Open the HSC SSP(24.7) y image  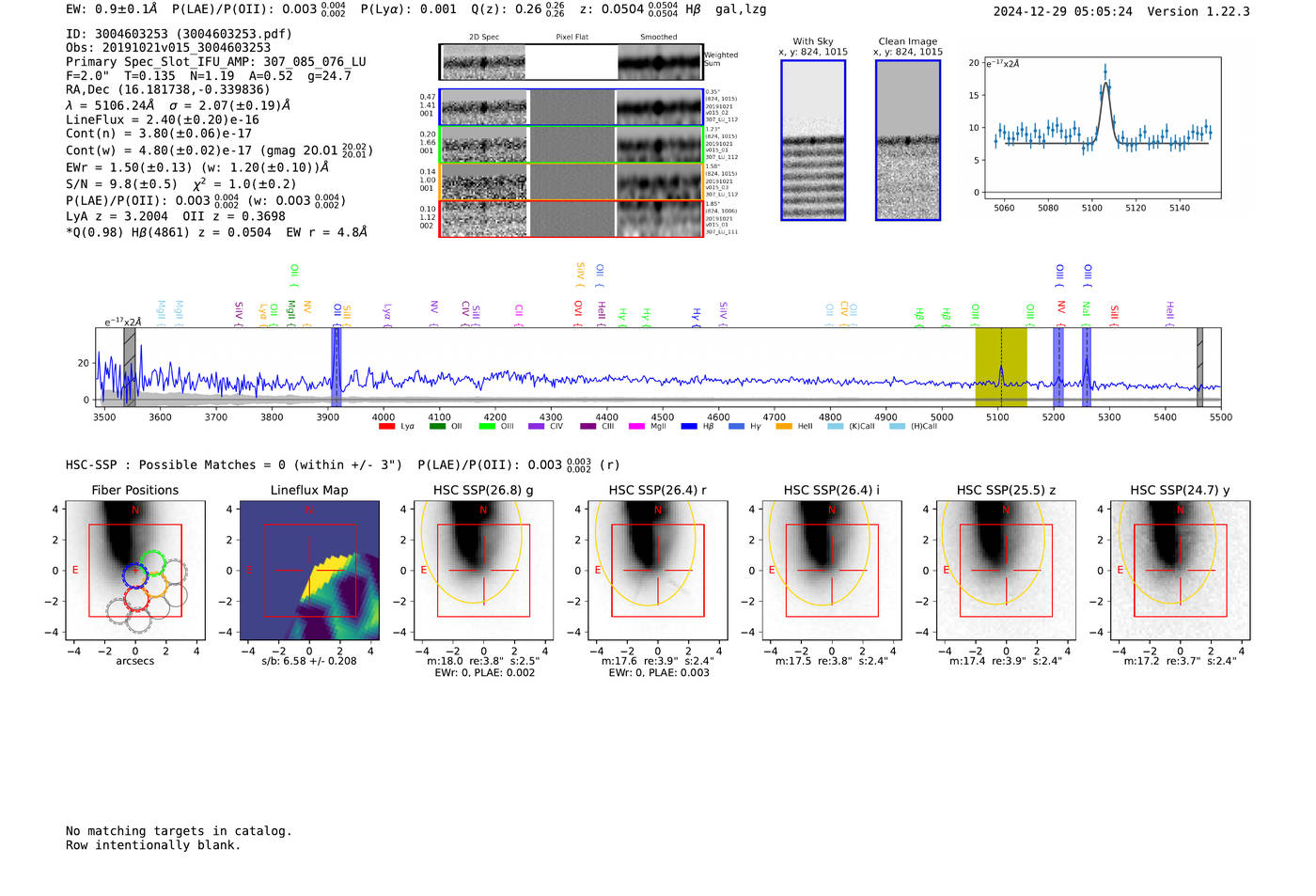click(x=1181, y=571)
